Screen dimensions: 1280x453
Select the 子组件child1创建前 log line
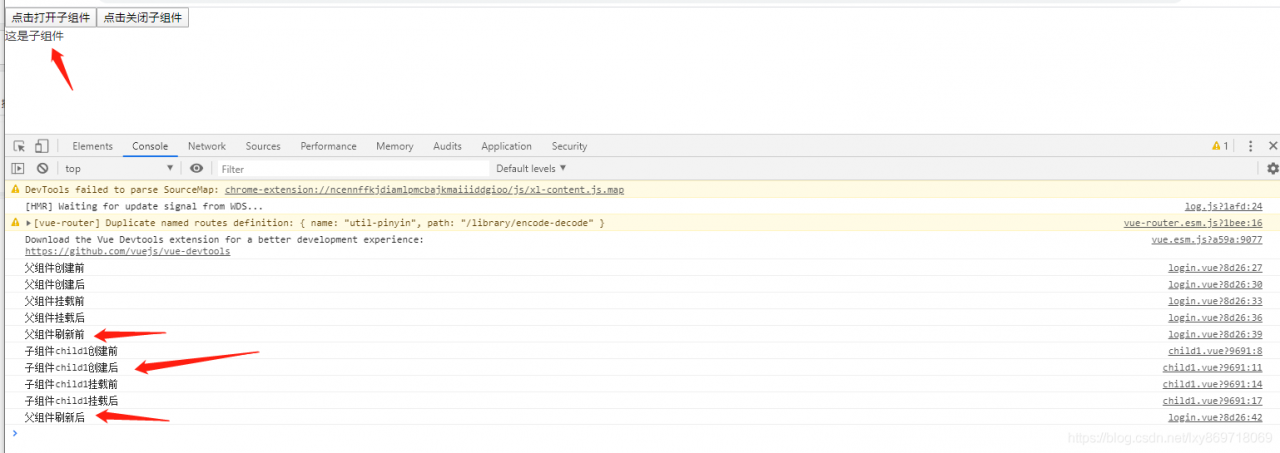point(71,351)
